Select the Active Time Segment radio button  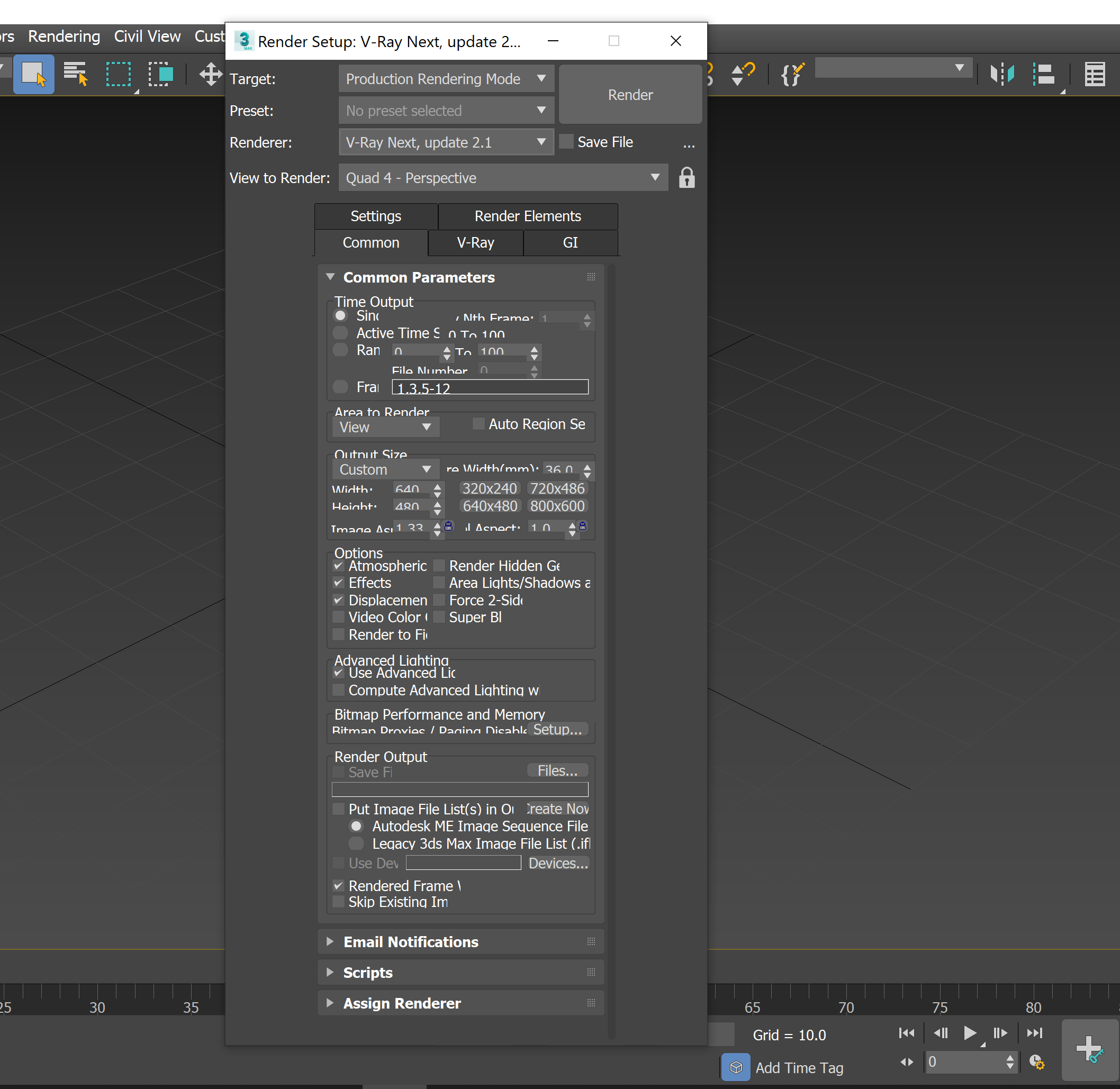pos(340,333)
